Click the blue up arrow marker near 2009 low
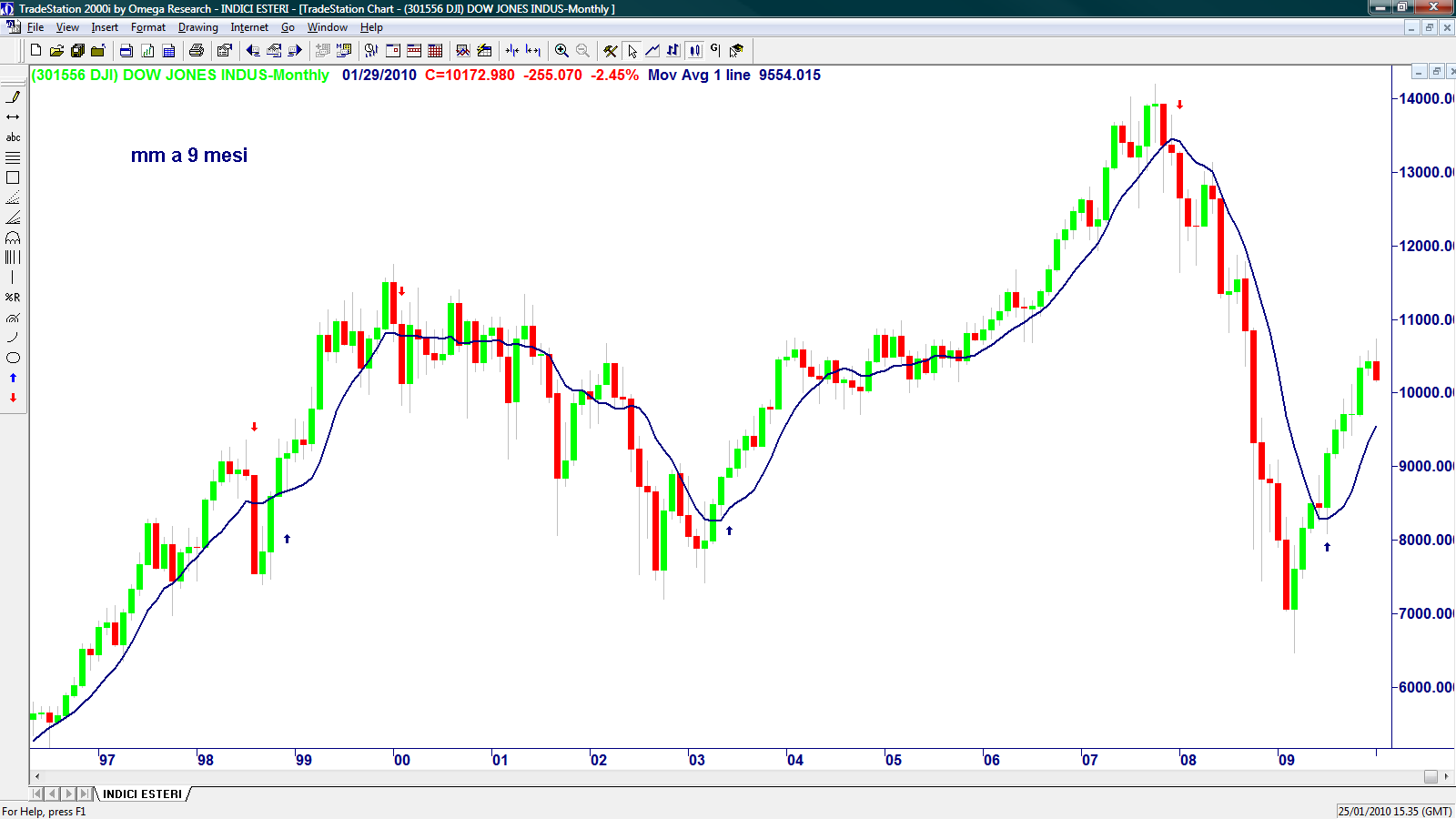 click(x=1327, y=547)
